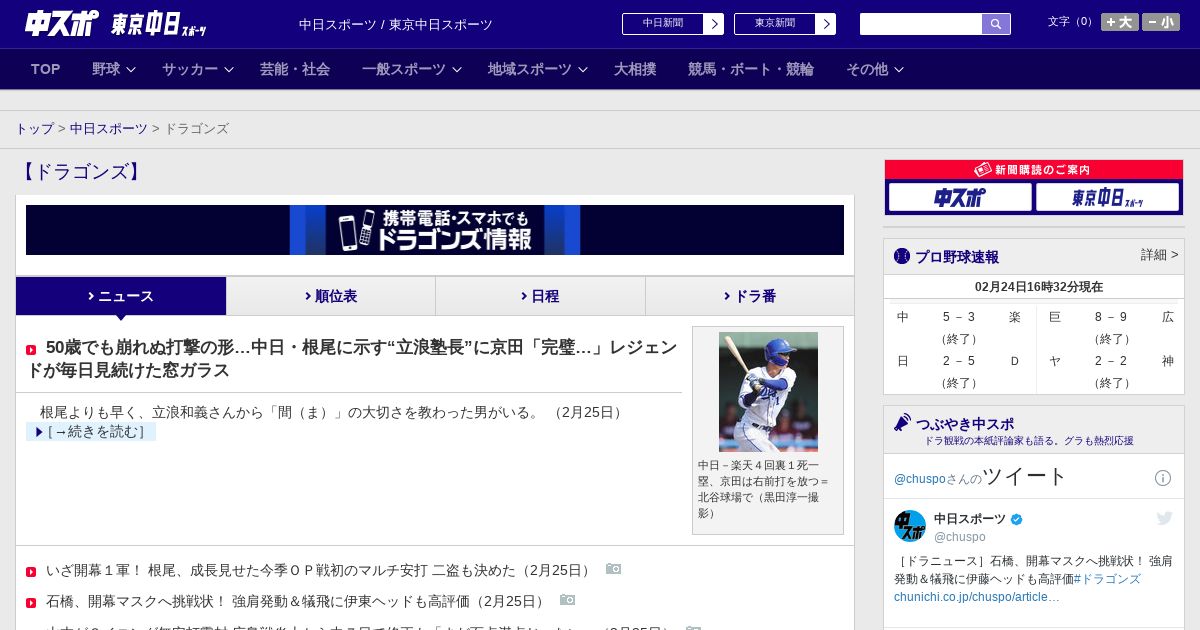Viewport: 1200px width, 630px height.
Task: Open the TOP menu item
Action: (46, 69)
